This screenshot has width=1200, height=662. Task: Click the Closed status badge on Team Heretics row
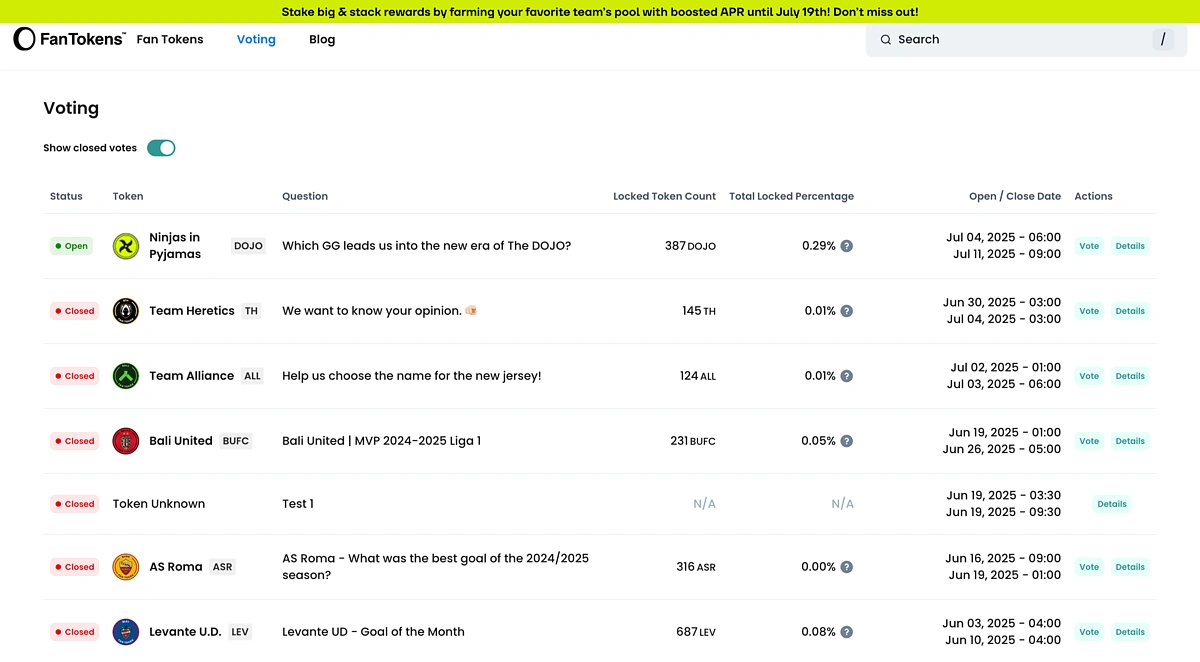point(74,310)
